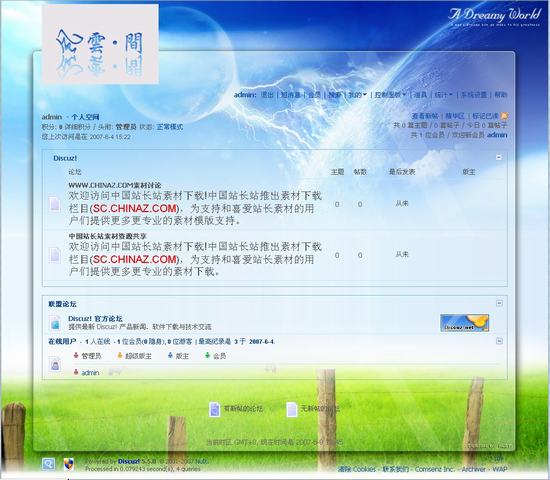Click the Discuz! link in the footer
Image resolution: width=550 pixels, height=480 pixels.
coord(129,461)
